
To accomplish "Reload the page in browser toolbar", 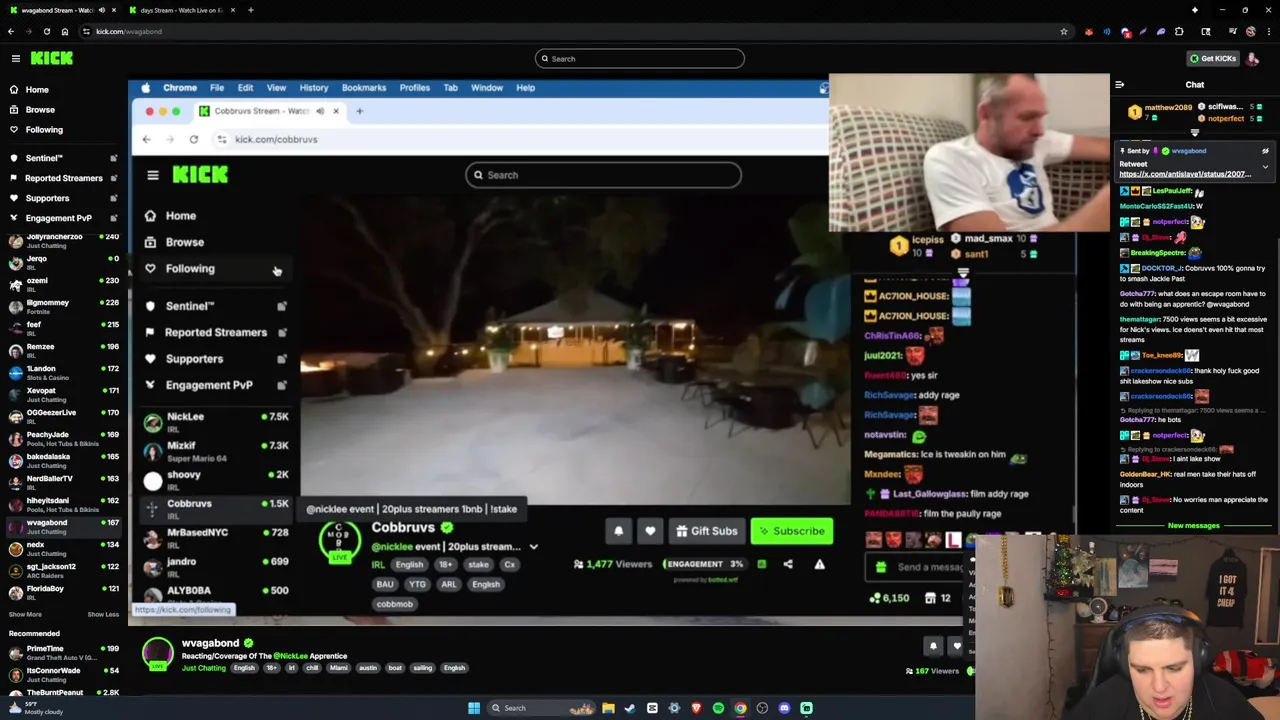I will click(46, 31).
